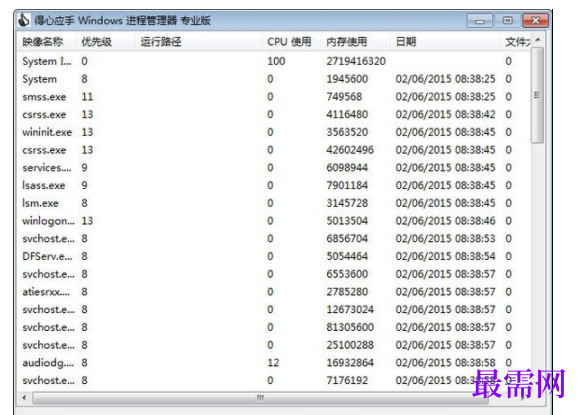Click CPU usage value 100
584x415 pixels.
click(276, 61)
